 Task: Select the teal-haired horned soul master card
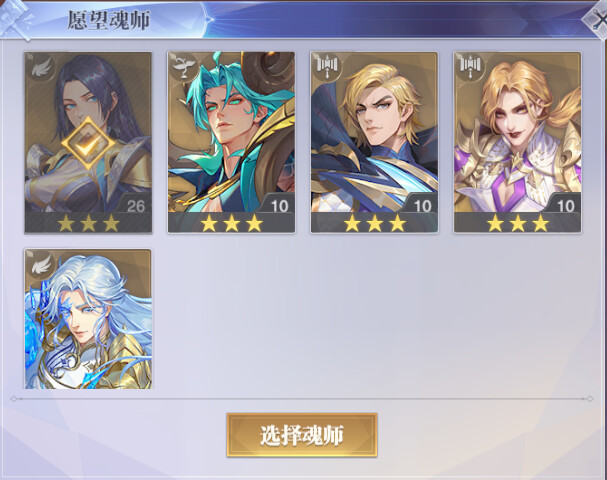coord(231,143)
